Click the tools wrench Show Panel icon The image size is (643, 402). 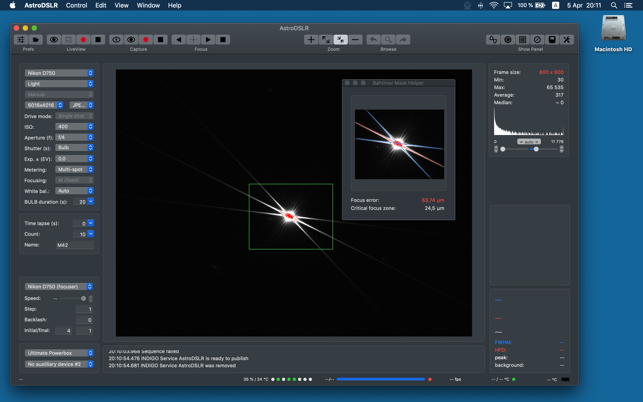(567, 39)
